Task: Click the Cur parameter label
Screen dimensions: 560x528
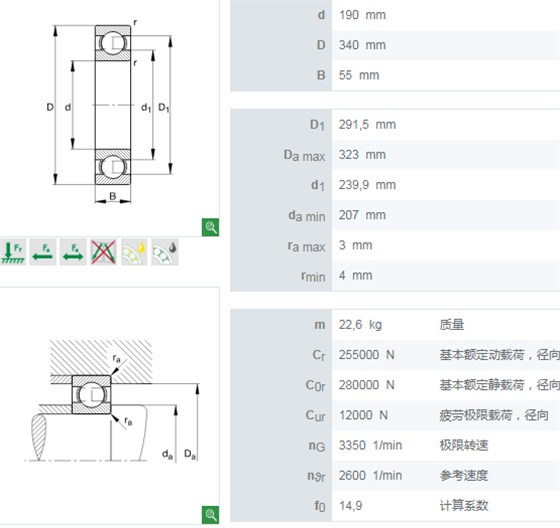Action: (x=315, y=415)
